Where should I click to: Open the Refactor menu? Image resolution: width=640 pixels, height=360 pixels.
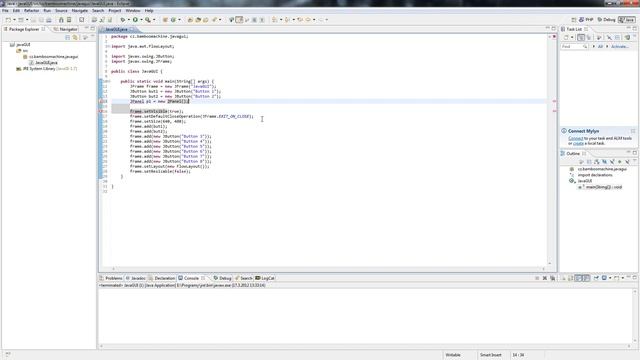31,11
